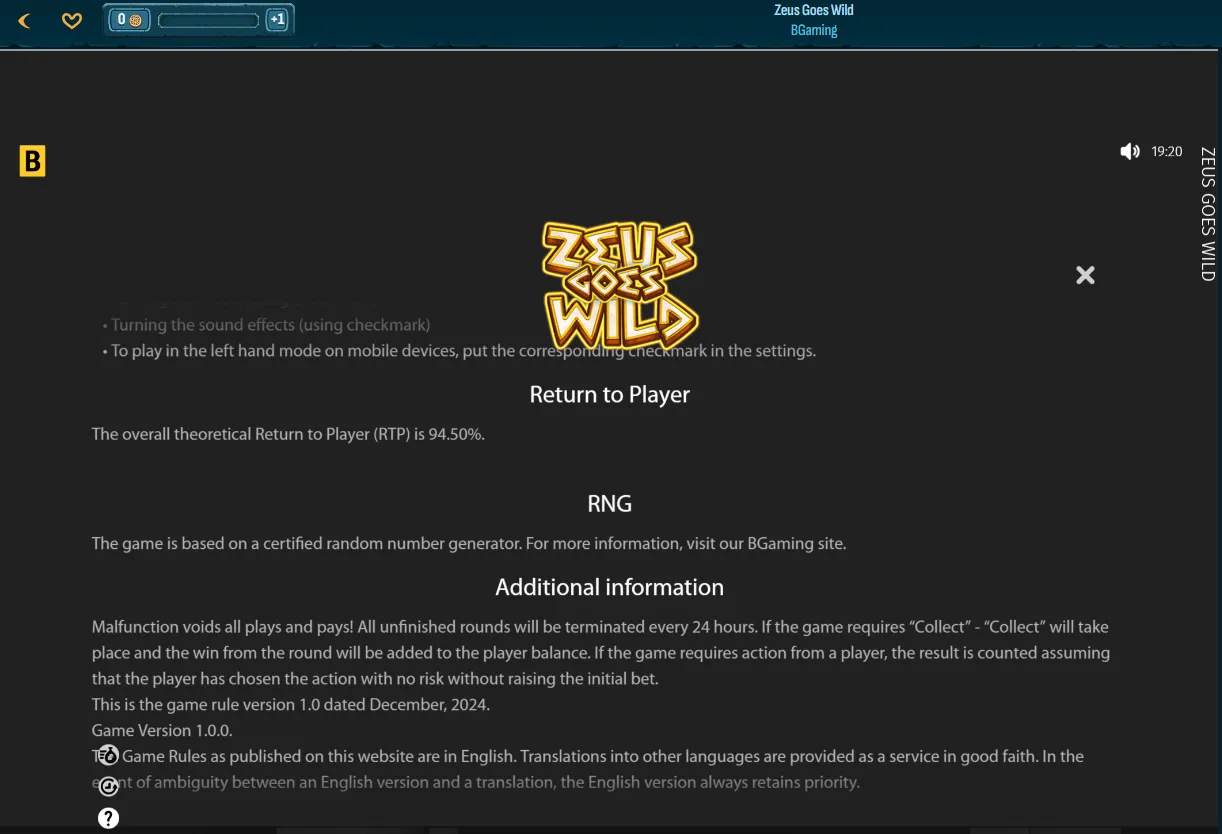Mute sound with the speaker icon
This screenshot has width=1222, height=834.
[x=1130, y=152]
